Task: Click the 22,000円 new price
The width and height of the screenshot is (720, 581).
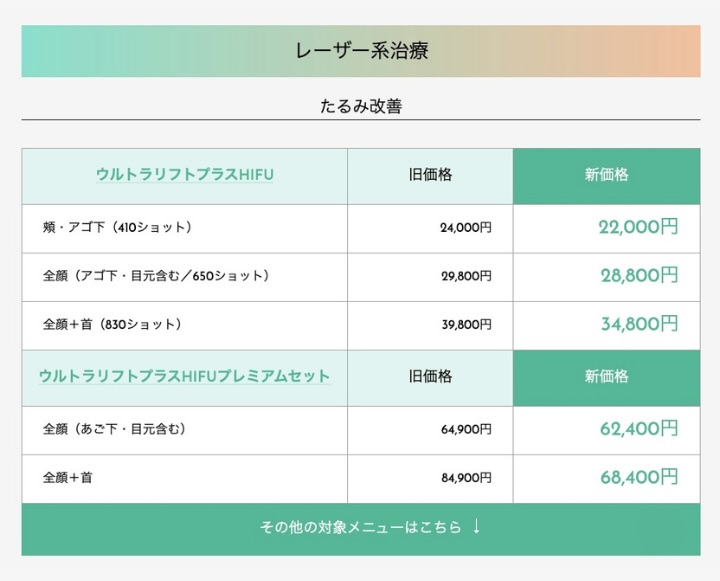Action: click(638, 227)
